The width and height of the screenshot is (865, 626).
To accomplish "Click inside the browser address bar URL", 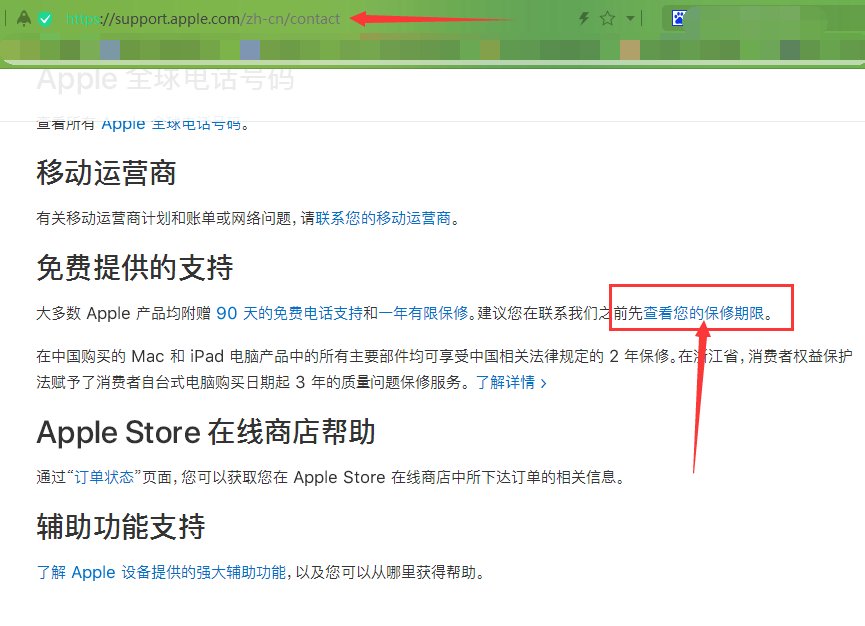I will pos(200,17).
